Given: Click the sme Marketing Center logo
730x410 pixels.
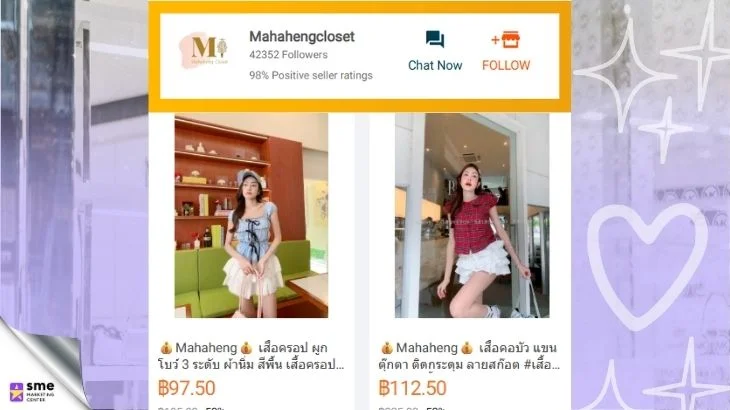Looking at the screenshot, I should [x=32, y=392].
